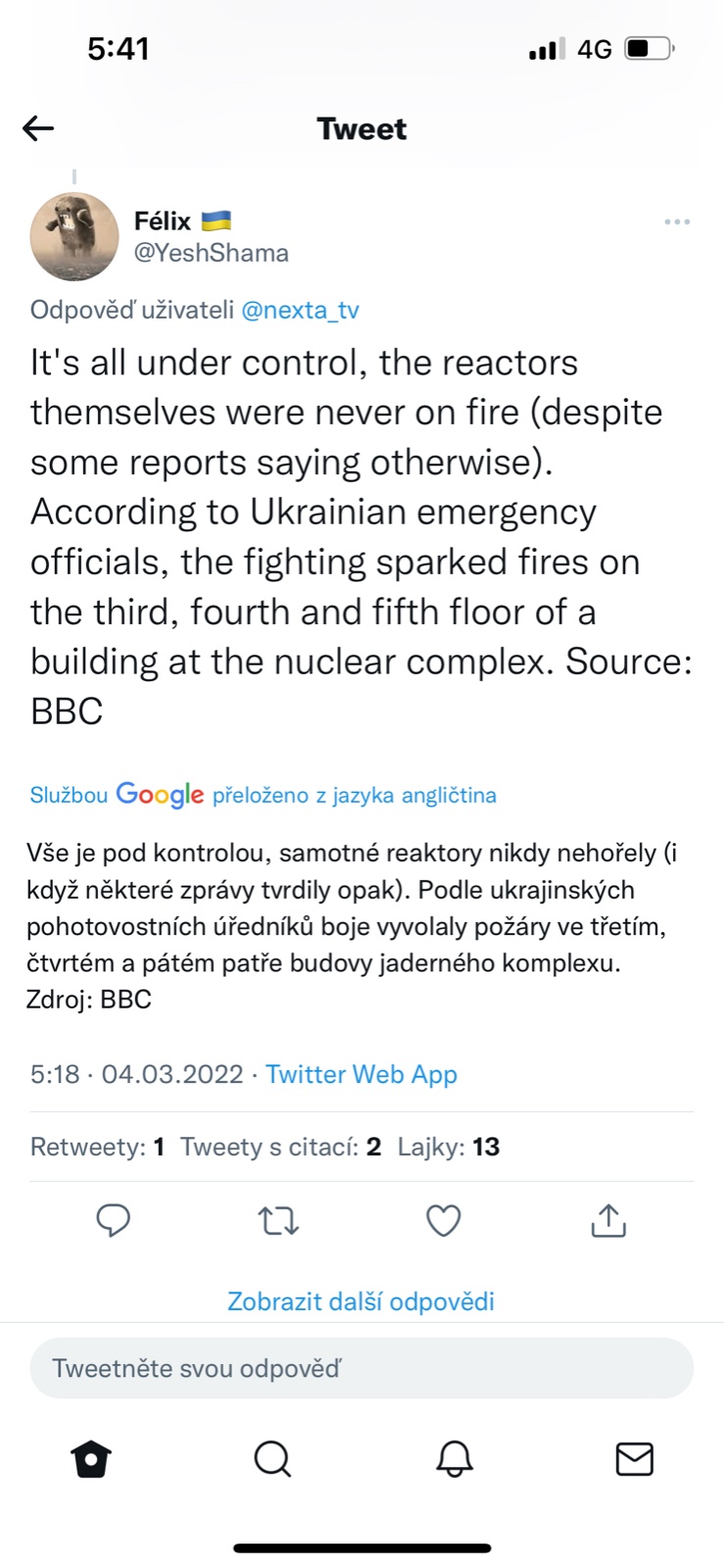Open the Messages envelope tab
This screenshot has height=1568, width=724.
click(x=634, y=1459)
